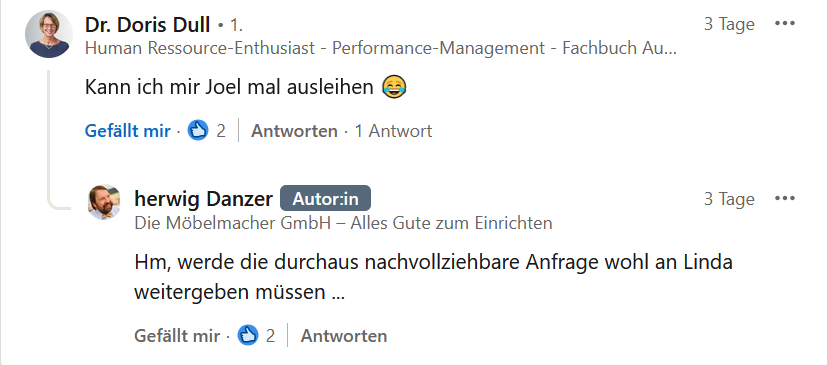Click the '3 Tage' timestamp on herwig's reply
Screen dimensions: 827x365
tap(729, 199)
